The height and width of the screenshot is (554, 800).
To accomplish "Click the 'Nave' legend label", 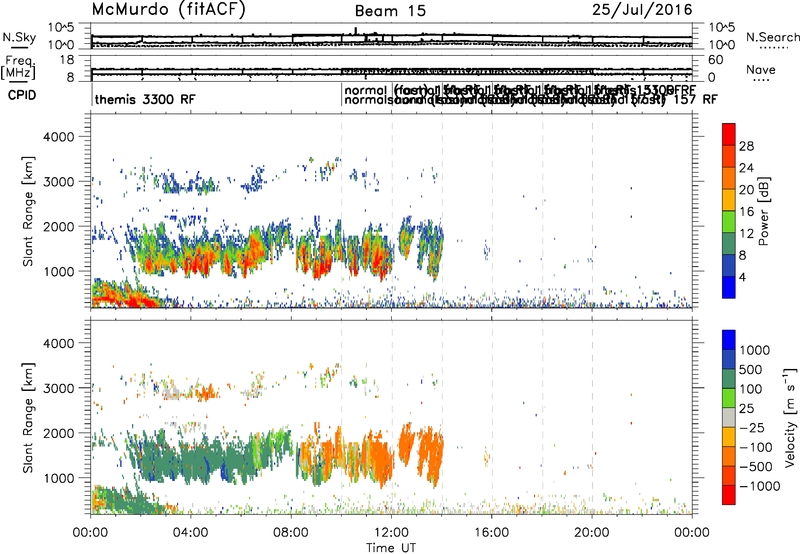I will pos(761,70).
